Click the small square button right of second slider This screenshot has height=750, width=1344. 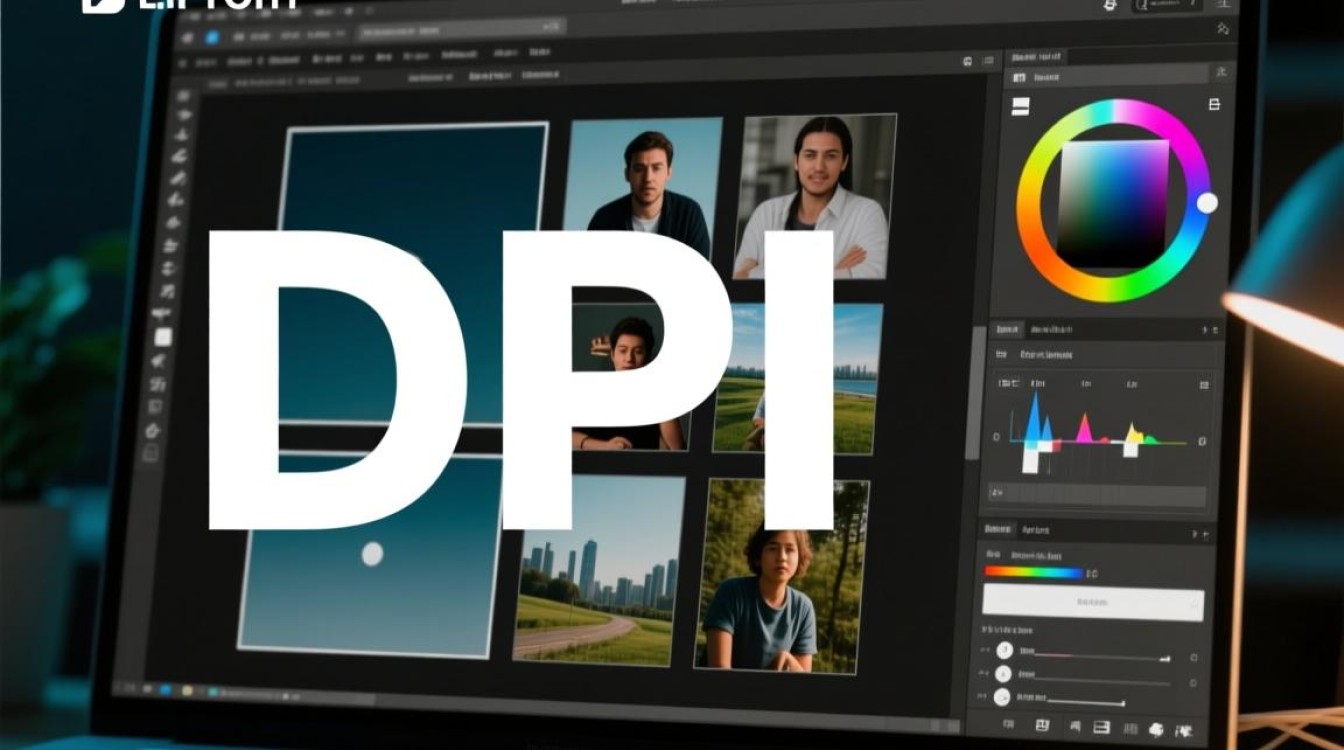(1193, 683)
